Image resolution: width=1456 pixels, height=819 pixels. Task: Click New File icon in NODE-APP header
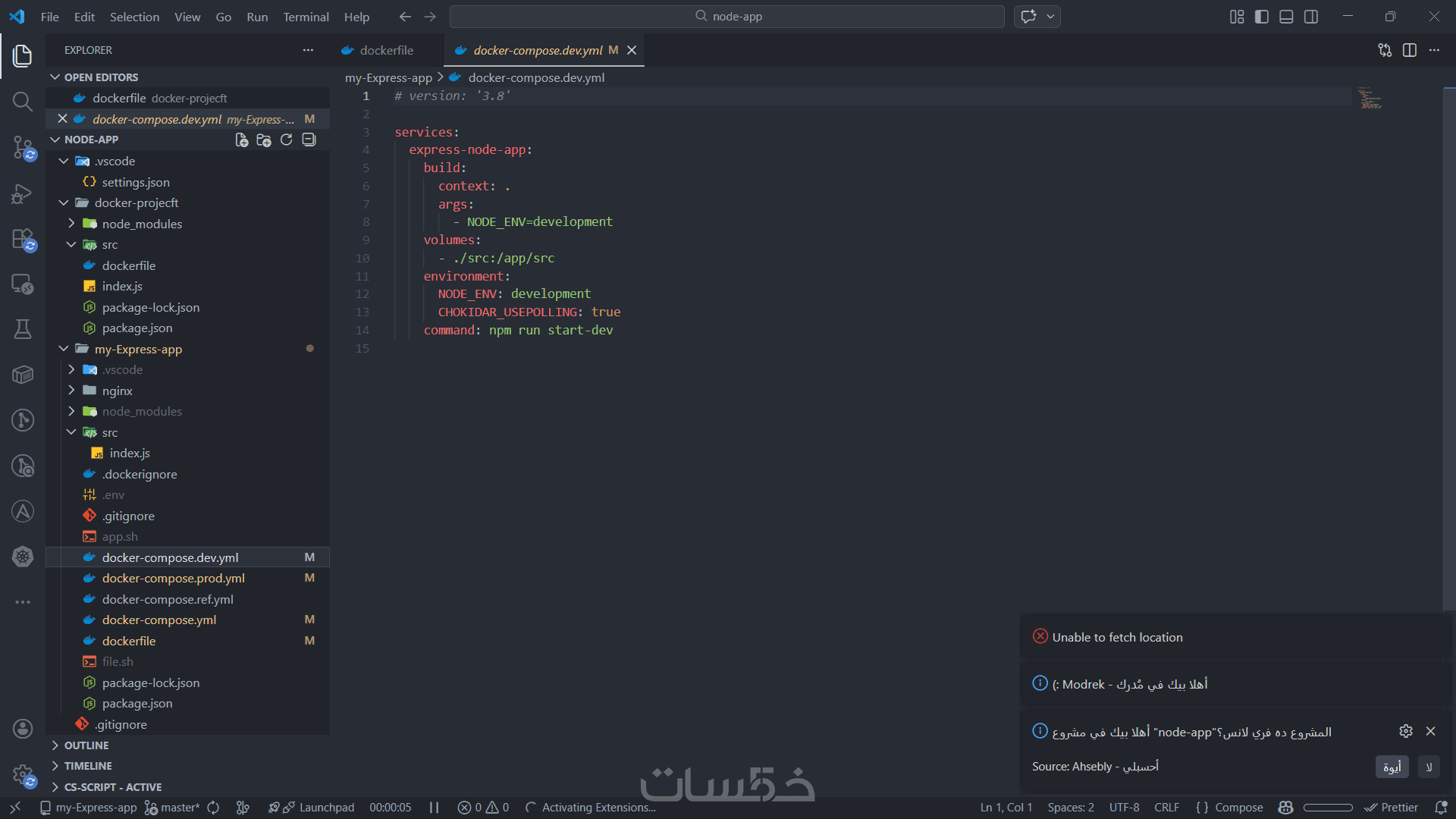pyautogui.click(x=241, y=140)
